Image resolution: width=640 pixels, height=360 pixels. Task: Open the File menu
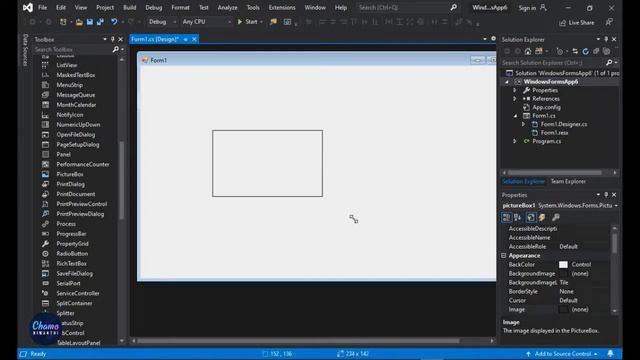click(42, 7)
